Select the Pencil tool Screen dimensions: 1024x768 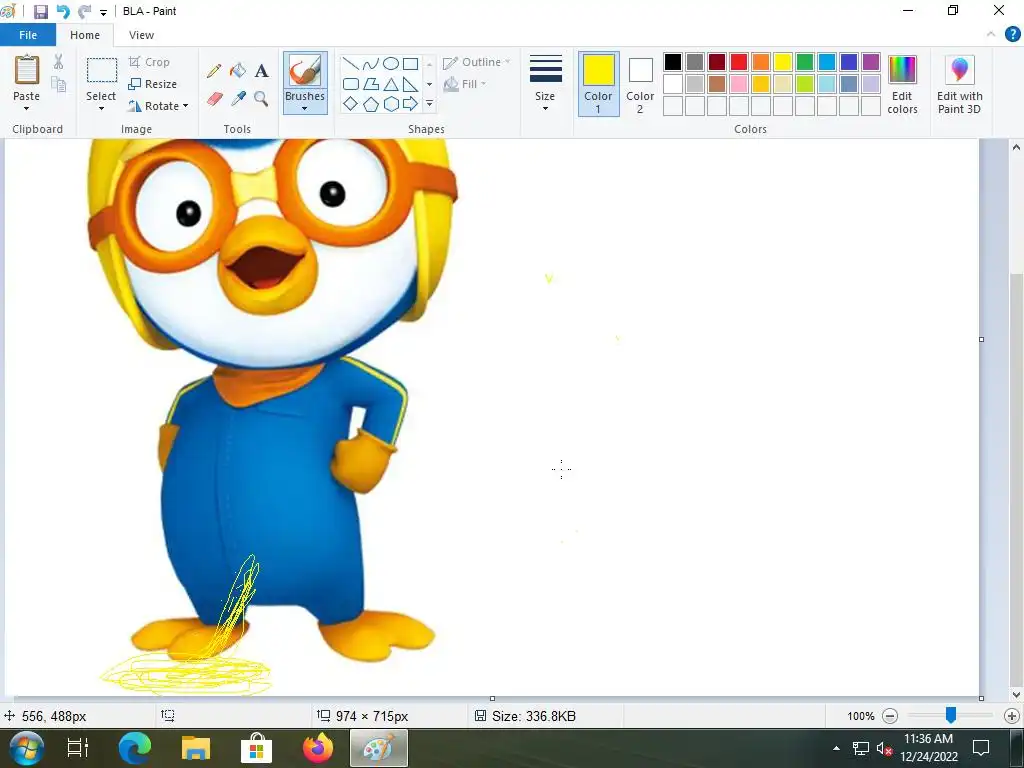pos(214,71)
